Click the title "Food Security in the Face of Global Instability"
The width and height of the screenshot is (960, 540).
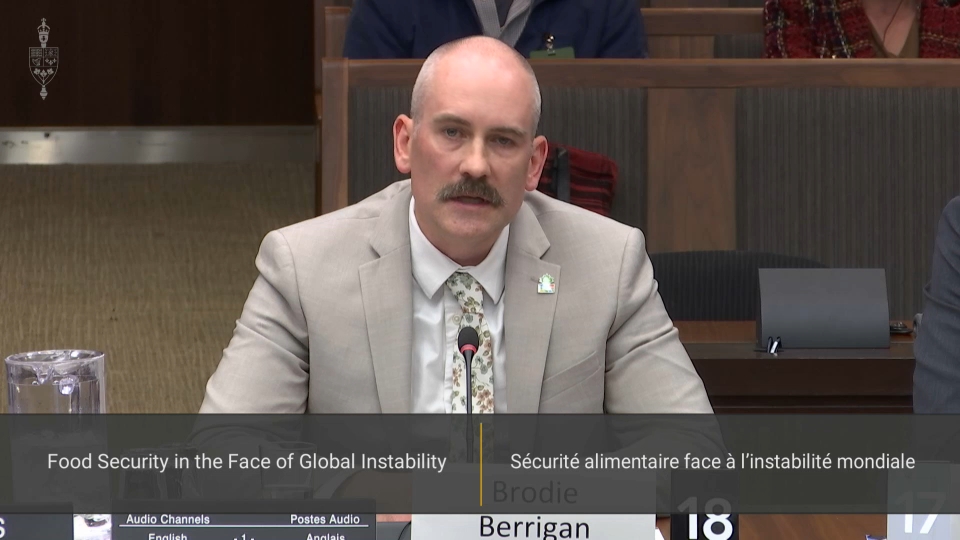click(x=247, y=462)
